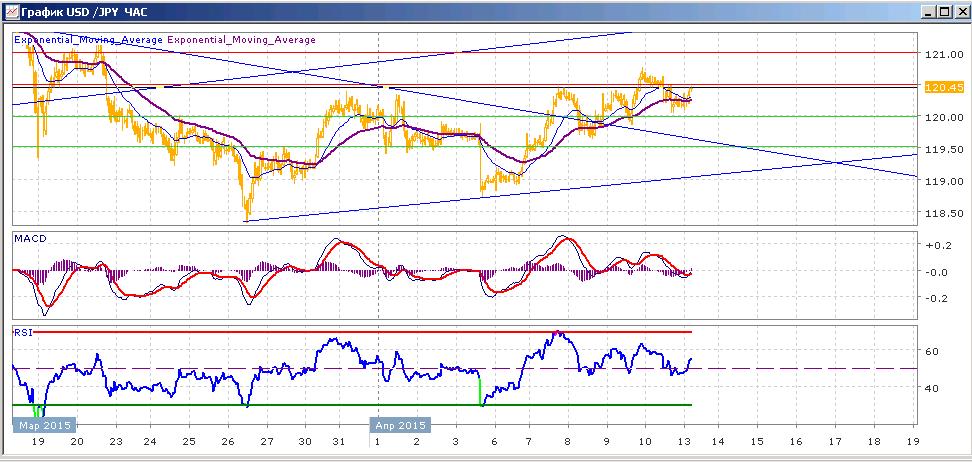Click the title bar text График USD/JPY ЧАС

84,12
